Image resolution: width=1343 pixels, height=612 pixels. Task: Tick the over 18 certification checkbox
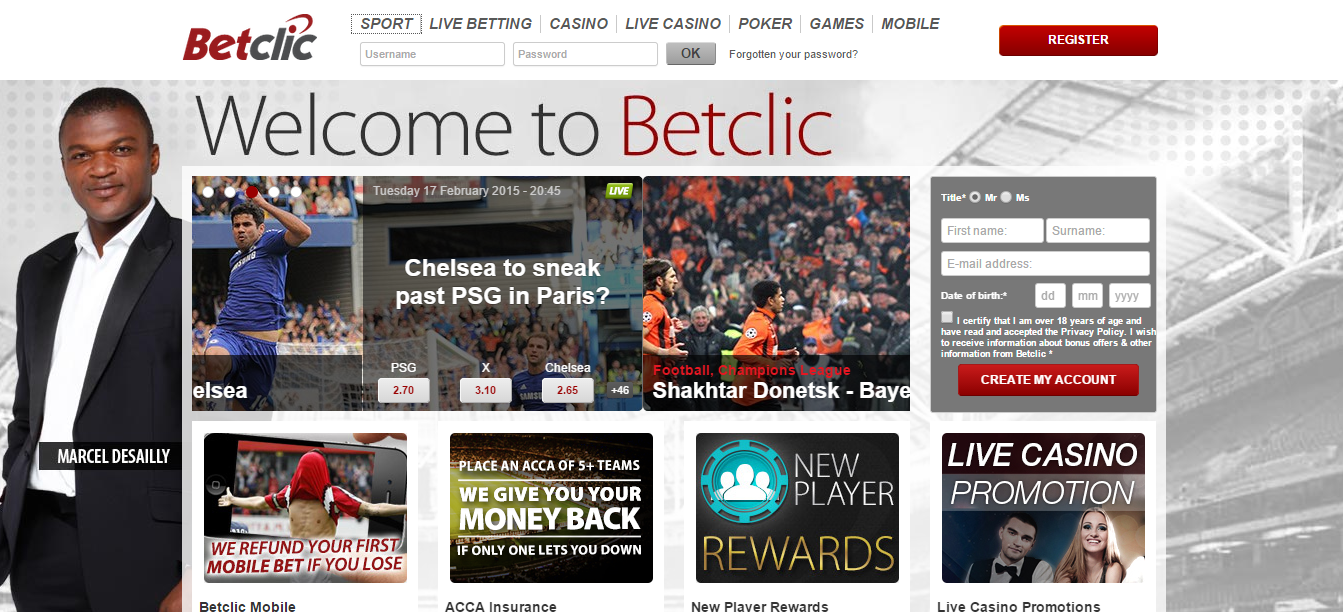(x=947, y=317)
